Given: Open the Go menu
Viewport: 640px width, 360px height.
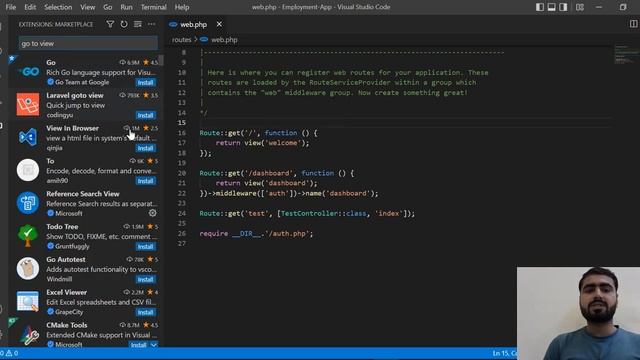Looking at the screenshot, I should pyautogui.click(x=107, y=7).
